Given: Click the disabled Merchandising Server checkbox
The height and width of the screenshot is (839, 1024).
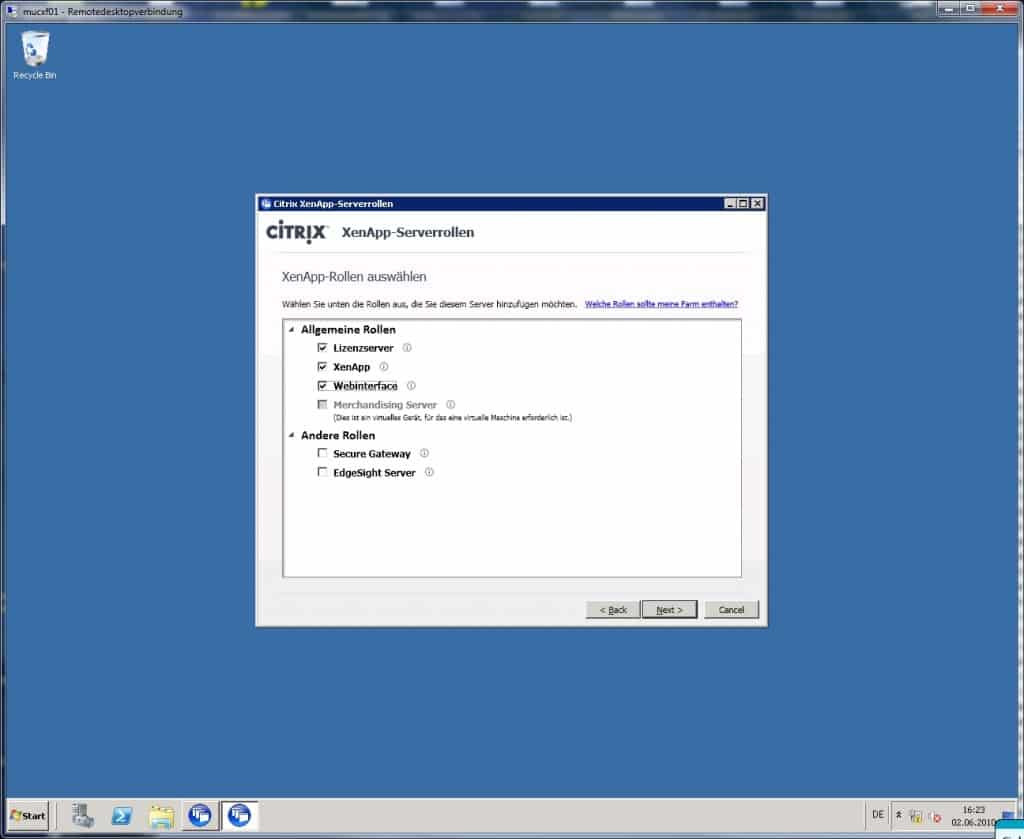Looking at the screenshot, I should (322, 404).
